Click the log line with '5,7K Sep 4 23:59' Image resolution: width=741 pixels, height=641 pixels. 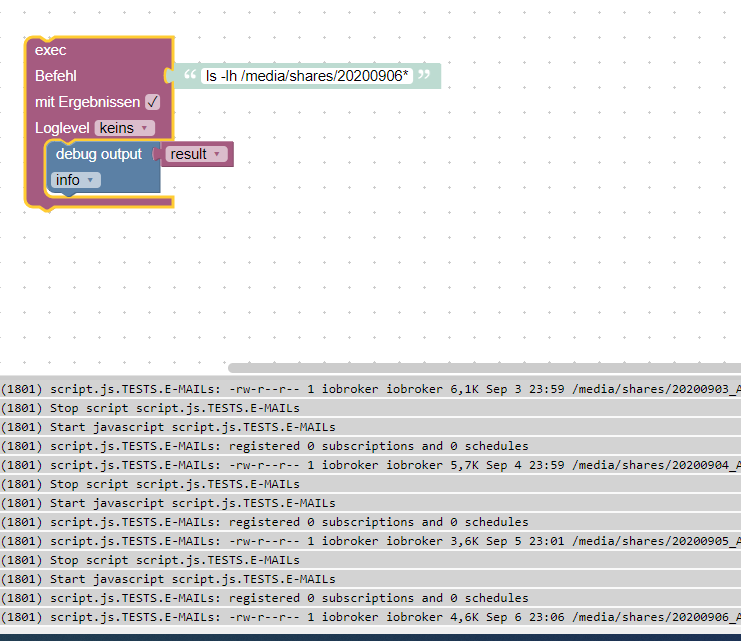pyautogui.click(x=370, y=465)
